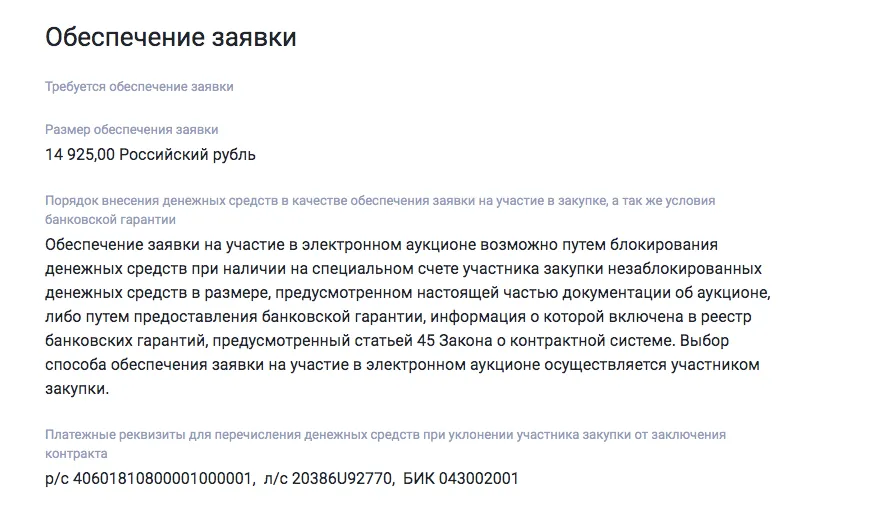884x522 pixels.
Task: Click paragraph line starting Обеспечение заявки на участие
Action: click(x=381, y=245)
